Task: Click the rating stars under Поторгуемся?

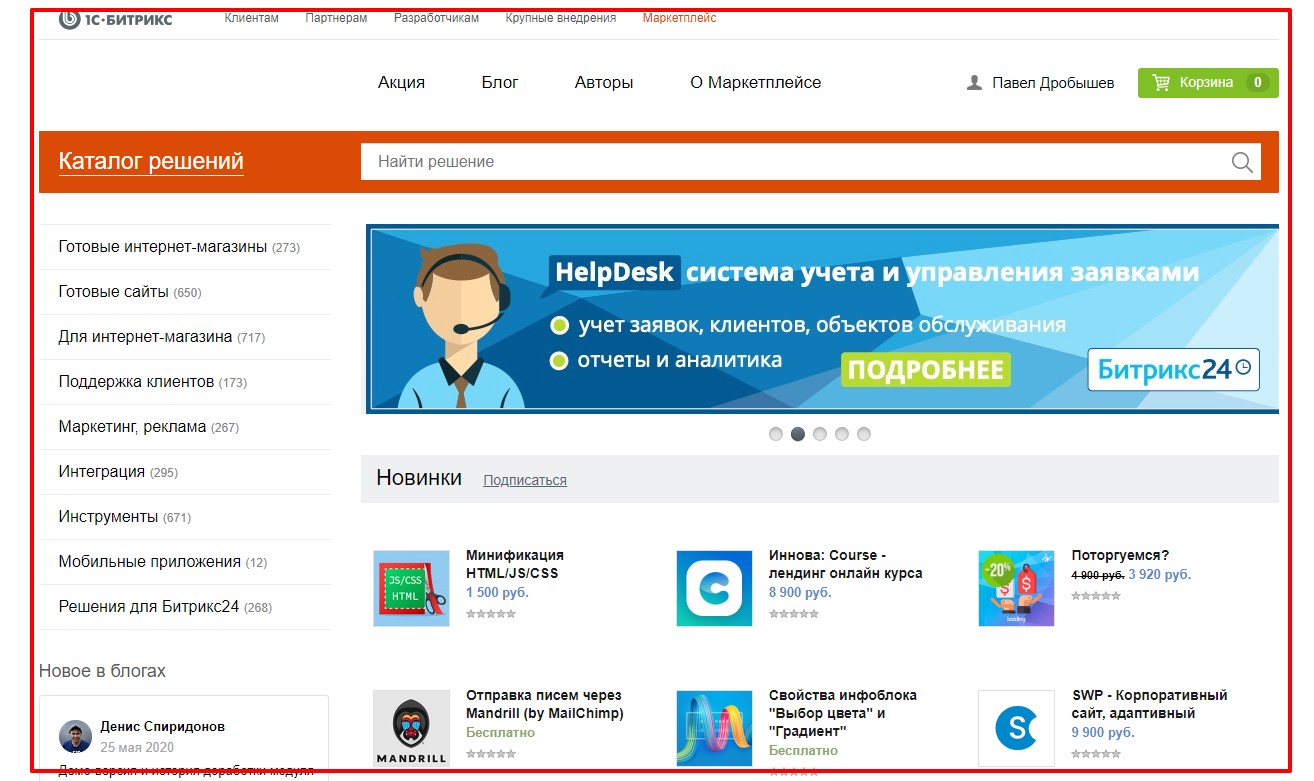Action: 1096,596
